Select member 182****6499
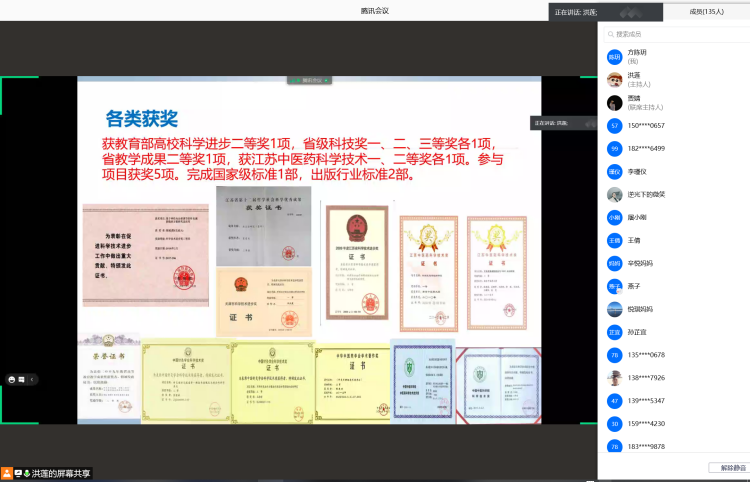 pos(646,149)
